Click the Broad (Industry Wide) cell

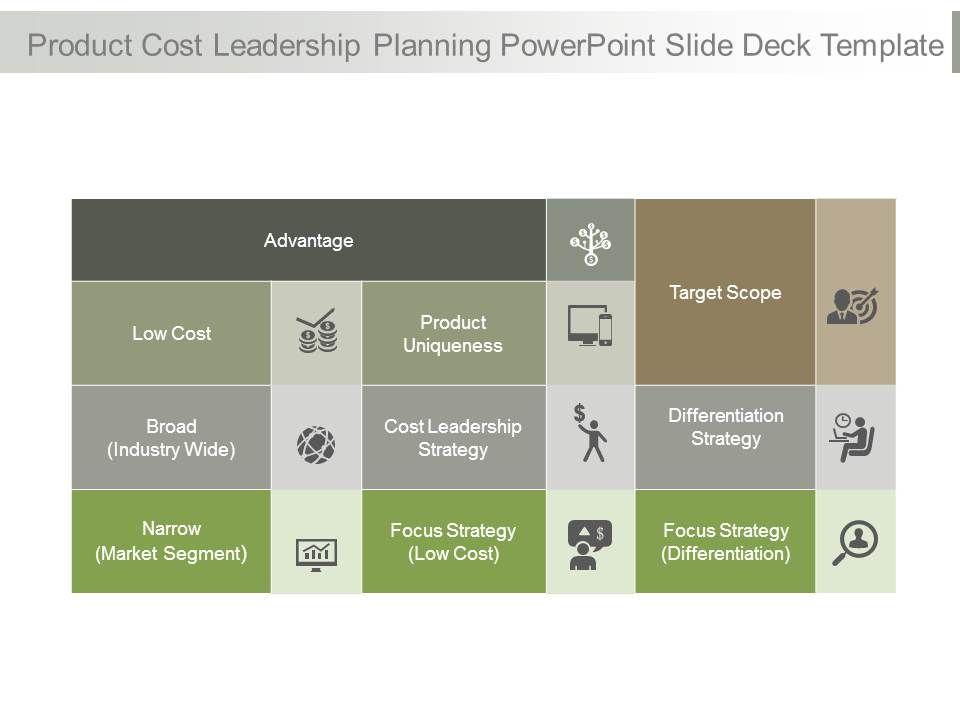click(x=171, y=438)
